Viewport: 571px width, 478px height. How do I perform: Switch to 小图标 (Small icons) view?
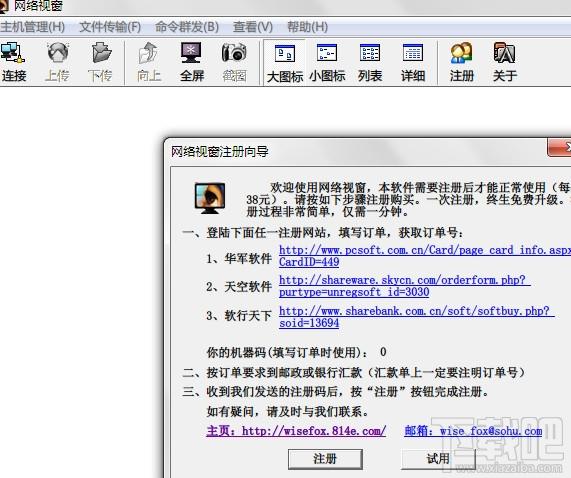tap(327, 62)
